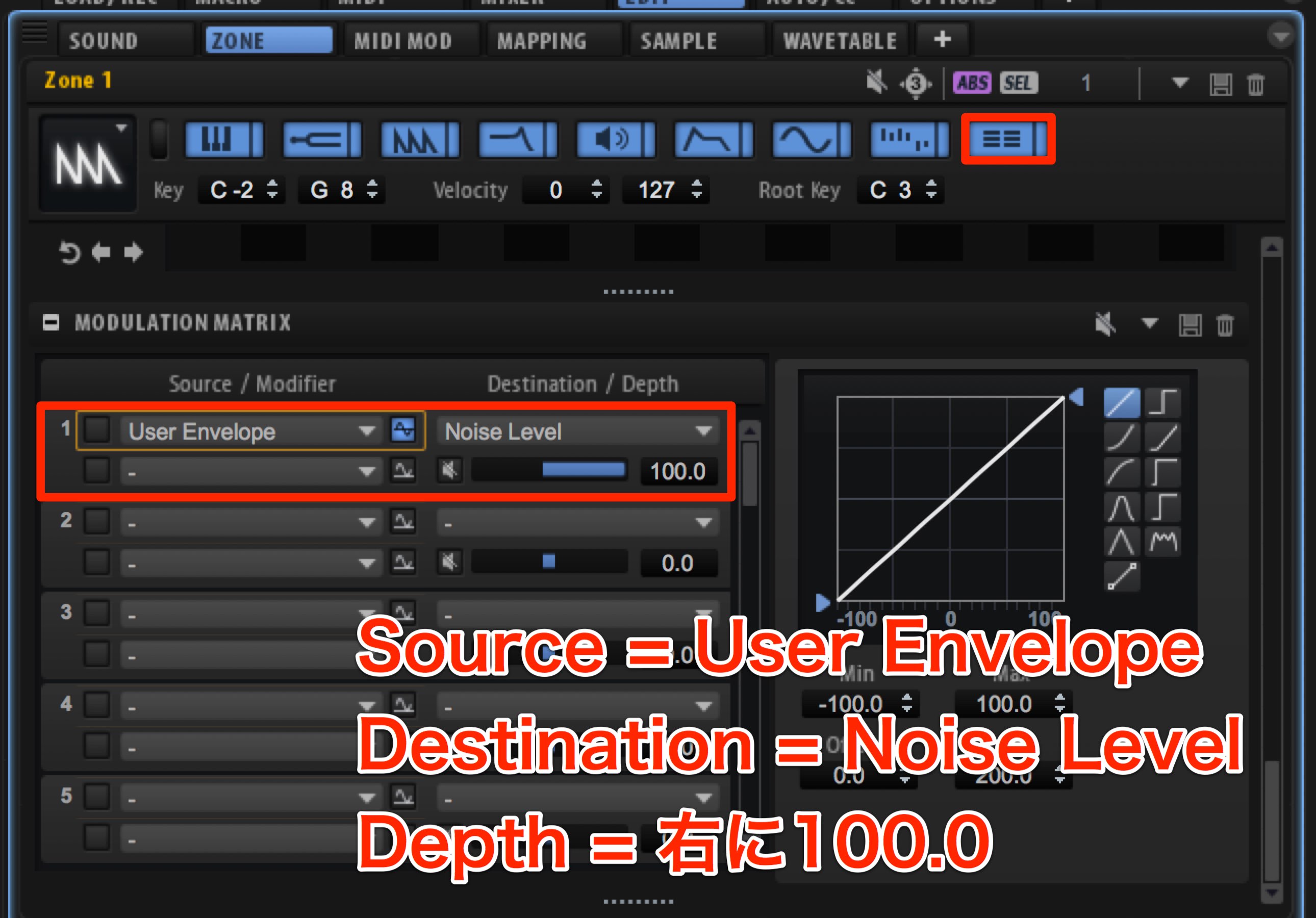
Task: Open the Filter section button
Action: 518,139
